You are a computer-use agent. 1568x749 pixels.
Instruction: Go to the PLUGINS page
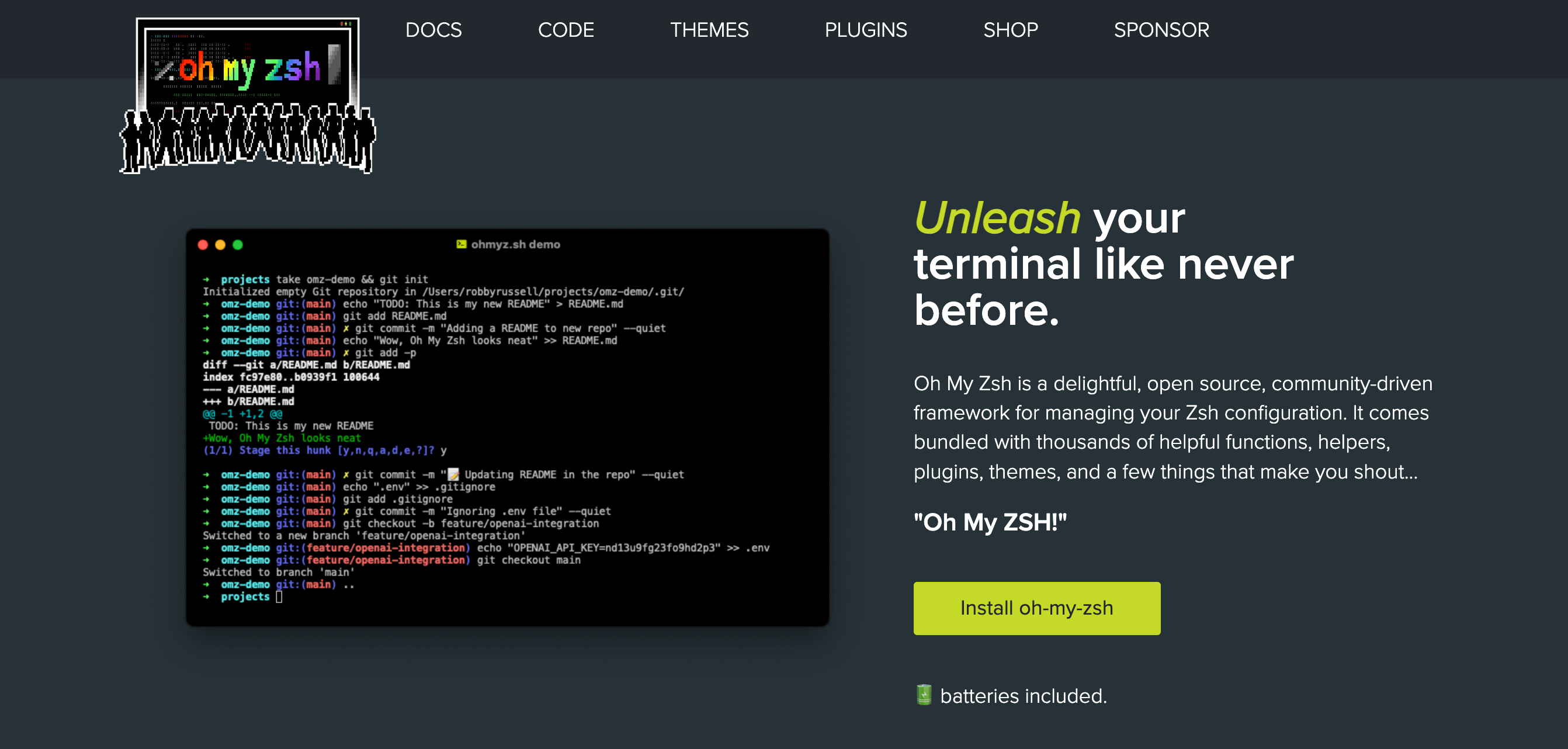[x=866, y=30]
